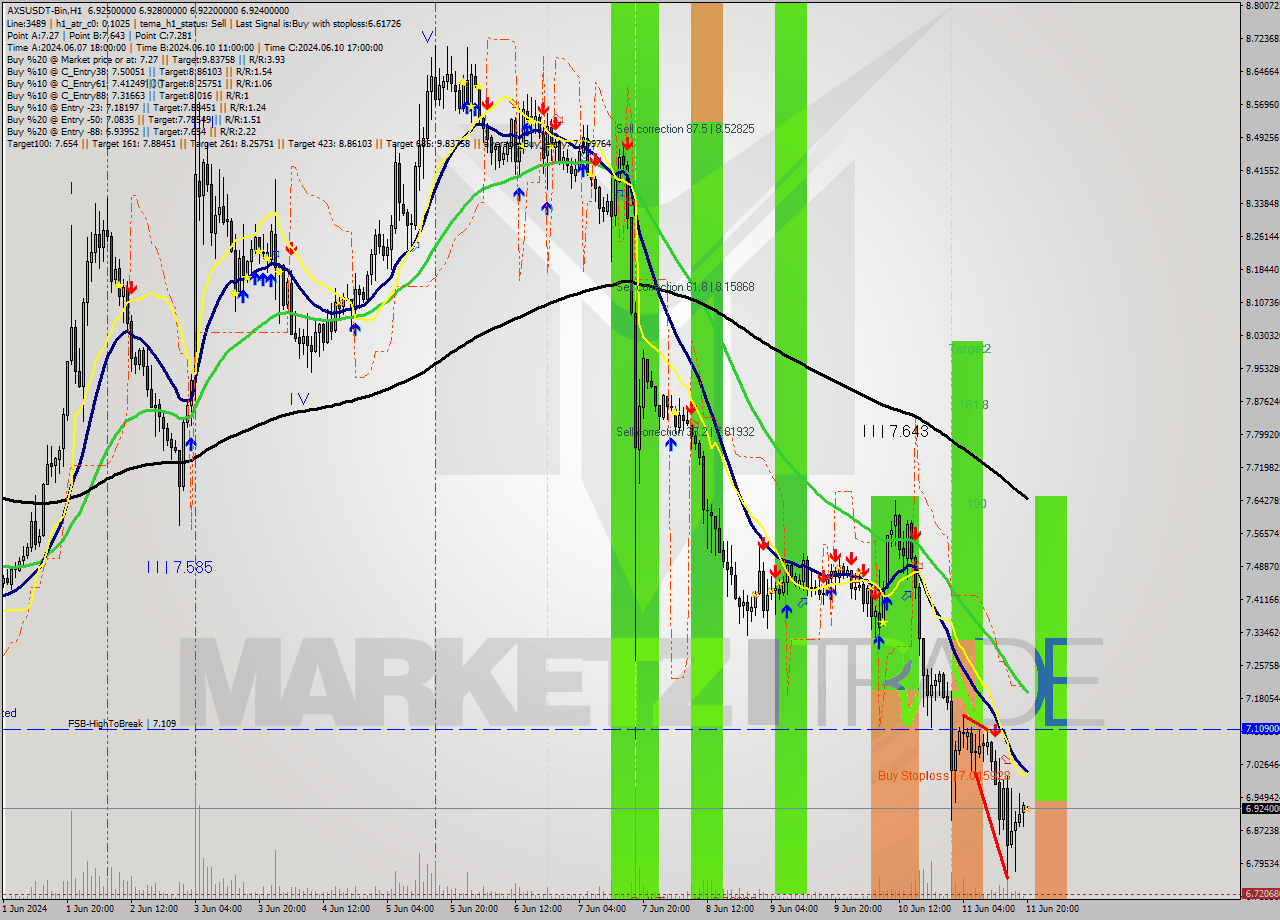The width and height of the screenshot is (1280, 920).
Task: Click the 'I I I 7.585' wave label
Action: pyautogui.click(x=179, y=567)
